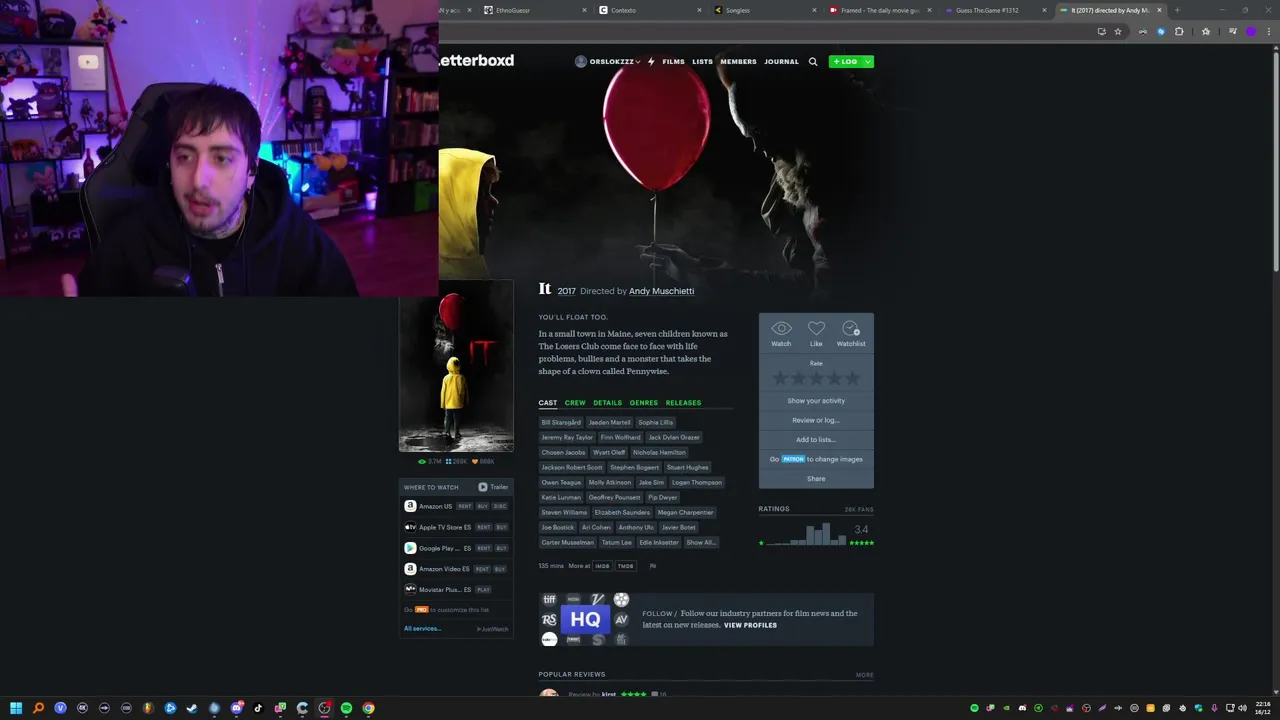
Task: Open the FILMS menu
Action: pyautogui.click(x=673, y=62)
